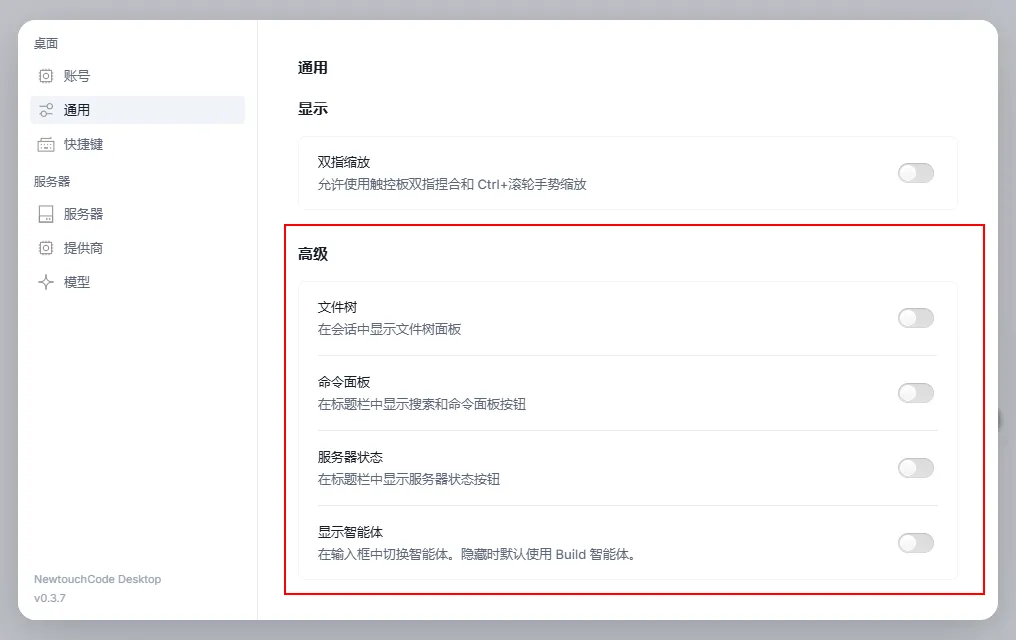Viewport: 1016px width, 640px height.
Task: Click the 命令面板 setting title
Action: [344, 382]
